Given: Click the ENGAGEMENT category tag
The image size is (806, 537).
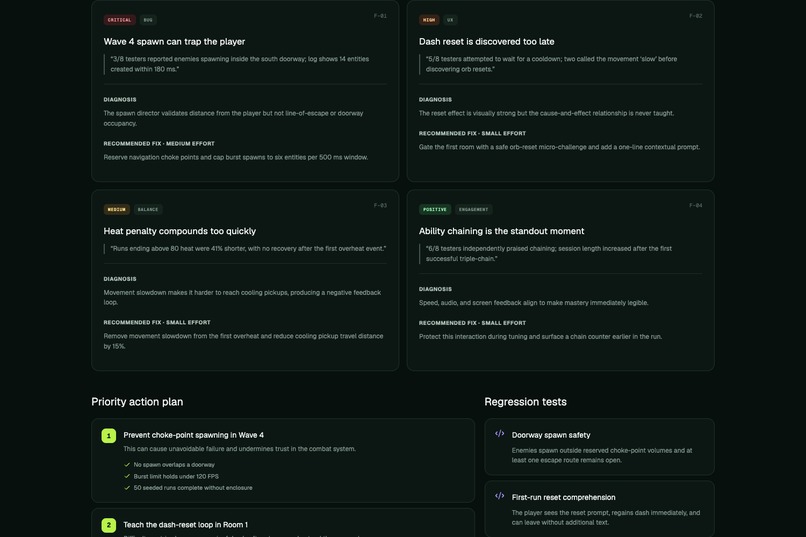Looking at the screenshot, I should pos(473,210).
